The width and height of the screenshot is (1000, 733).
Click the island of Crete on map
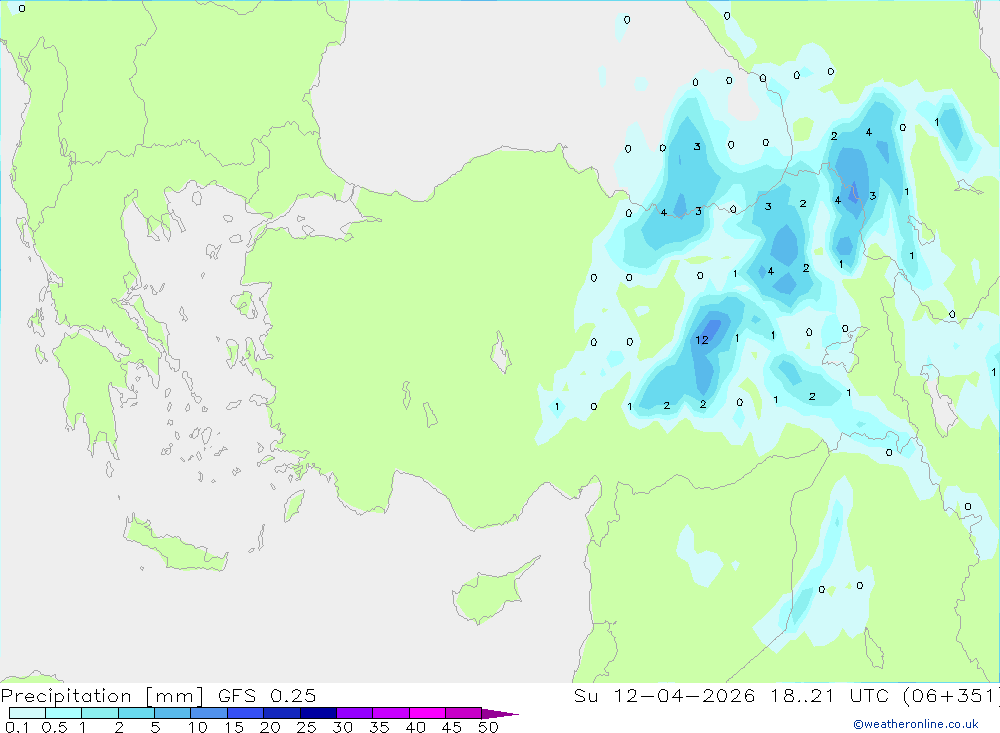pyautogui.click(x=172, y=544)
